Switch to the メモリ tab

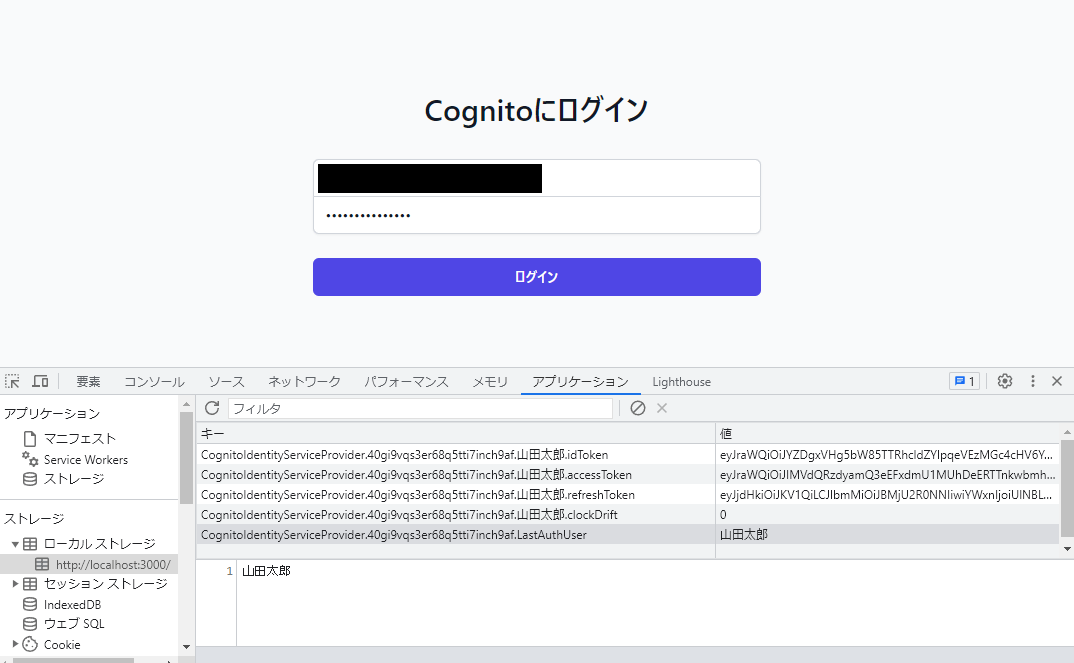[x=490, y=381]
